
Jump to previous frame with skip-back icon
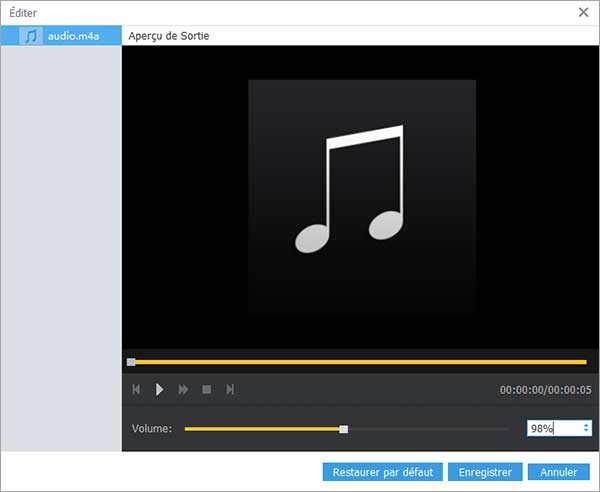(136, 389)
